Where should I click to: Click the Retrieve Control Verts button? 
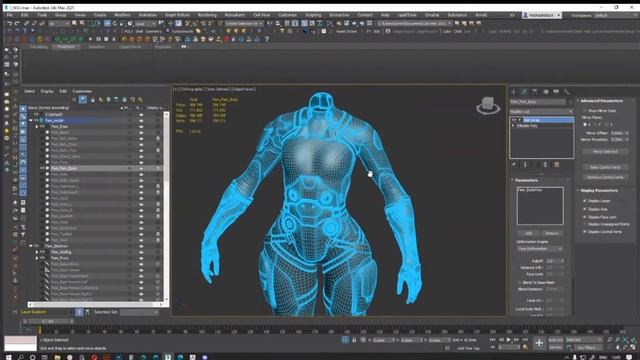[x=605, y=177]
